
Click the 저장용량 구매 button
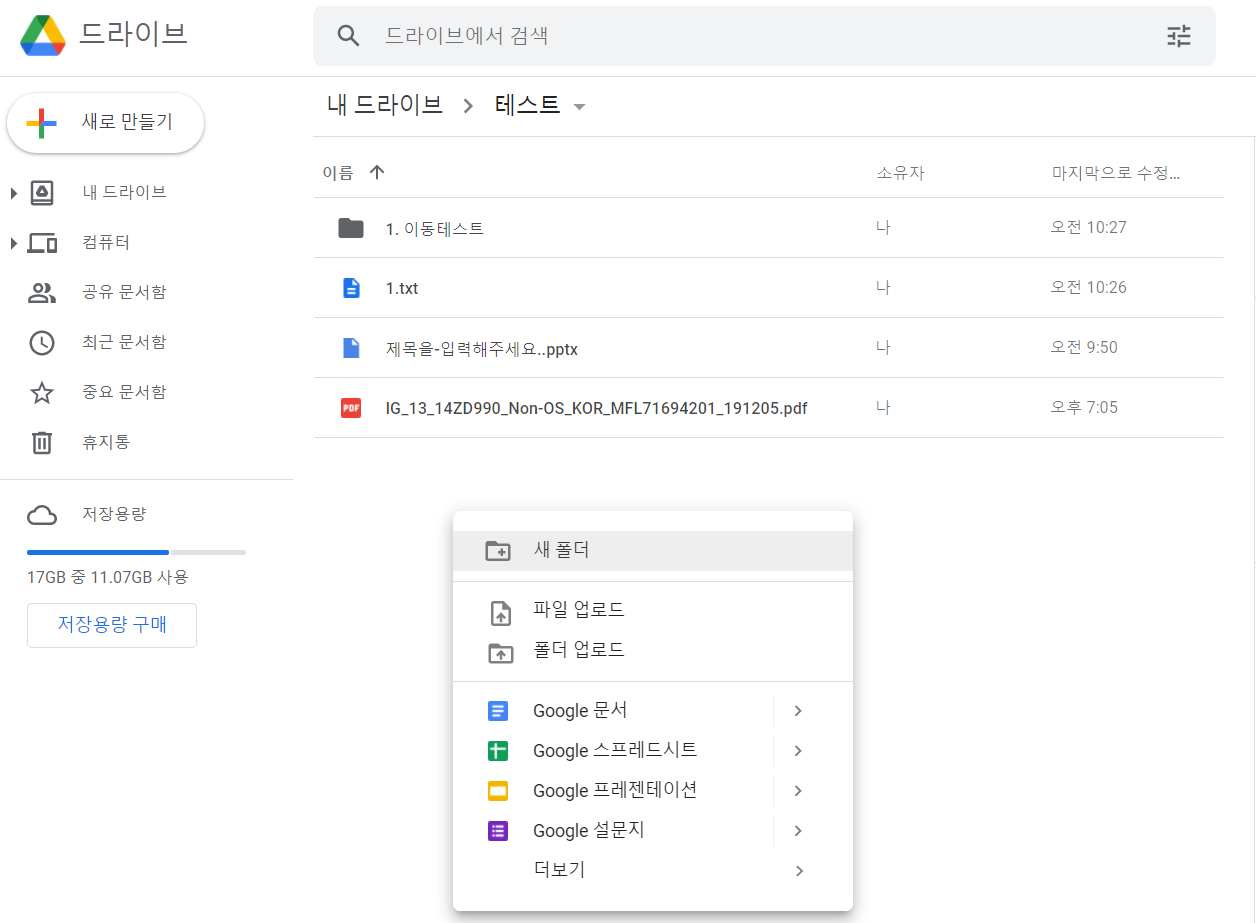point(112,625)
